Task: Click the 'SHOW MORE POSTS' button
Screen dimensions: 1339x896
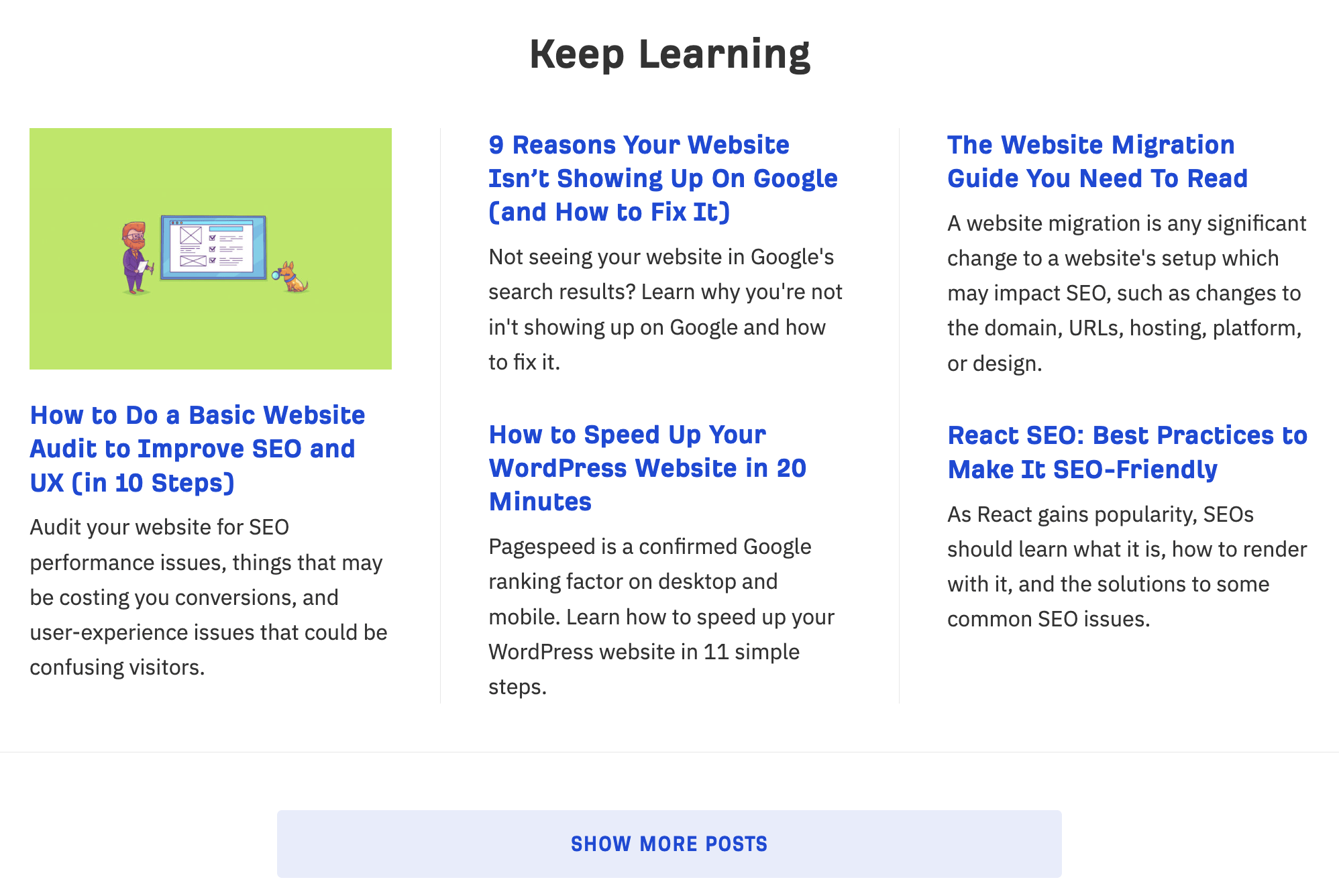Action: [670, 843]
